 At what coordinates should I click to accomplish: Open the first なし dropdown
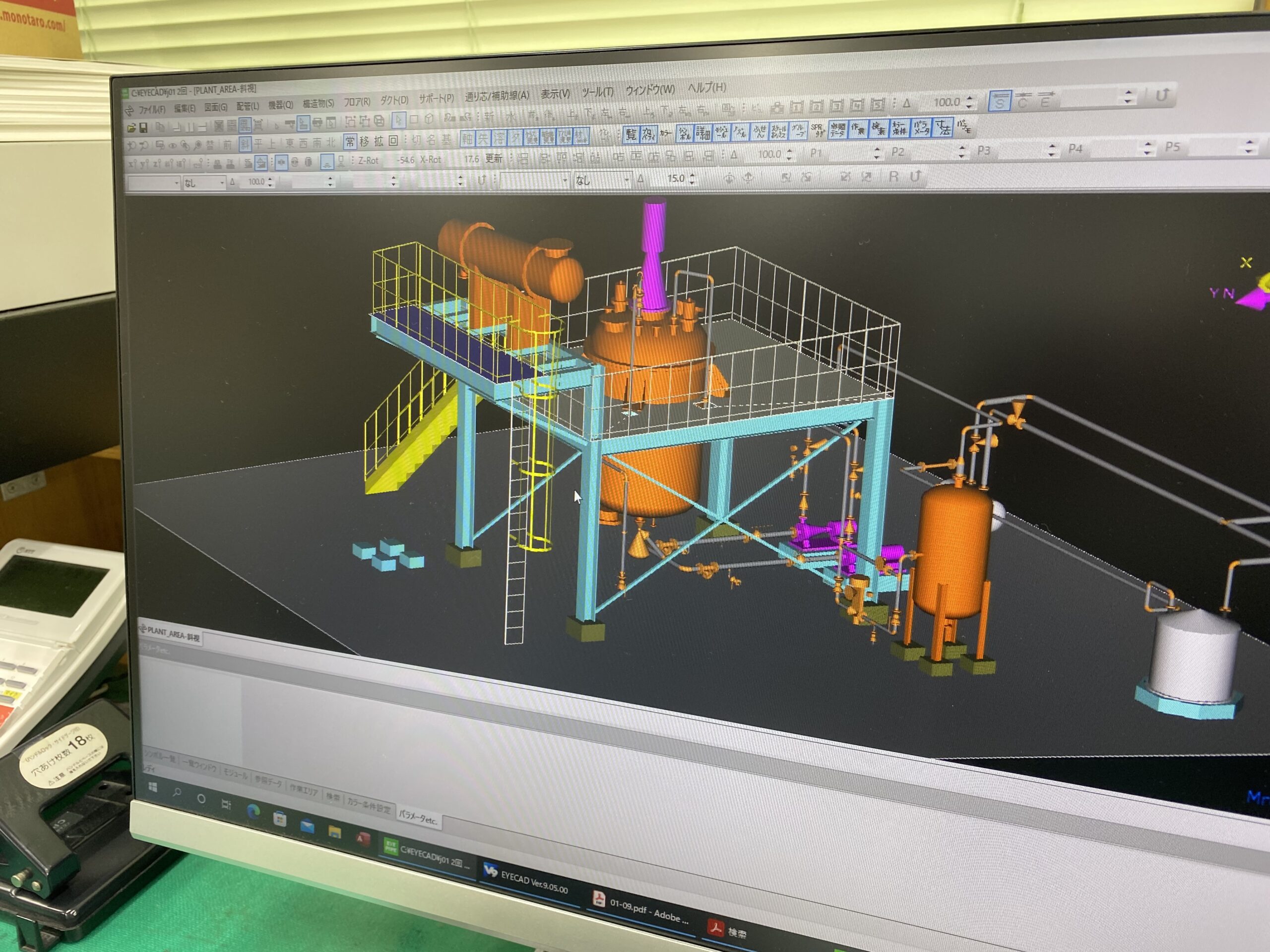[x=204, y=183]
